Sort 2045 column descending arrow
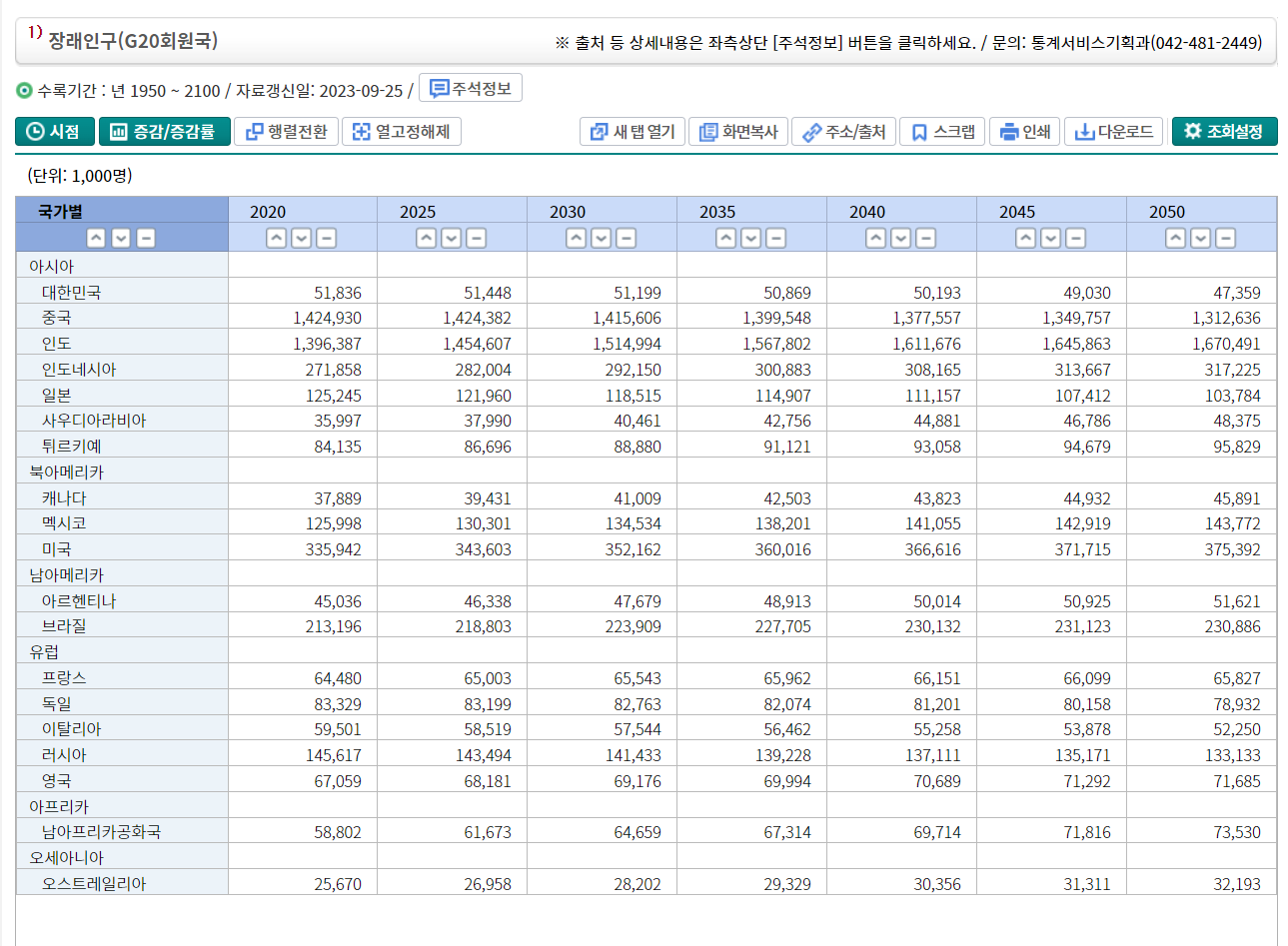The height and width of the screenshot is (946, 1288). [1050, 238]
